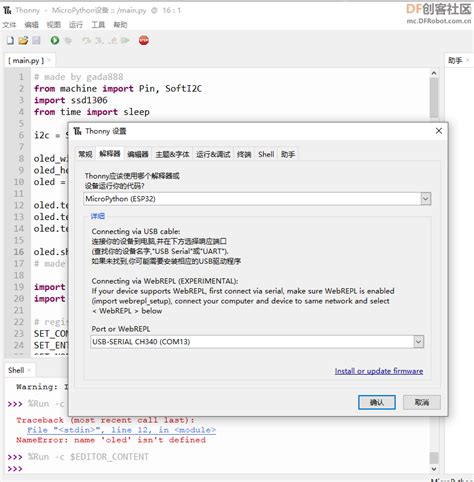This screenshot has width=474, height=482.
Task: Switch to the 常规 settings tab
Action: click(x=85, y=154)
